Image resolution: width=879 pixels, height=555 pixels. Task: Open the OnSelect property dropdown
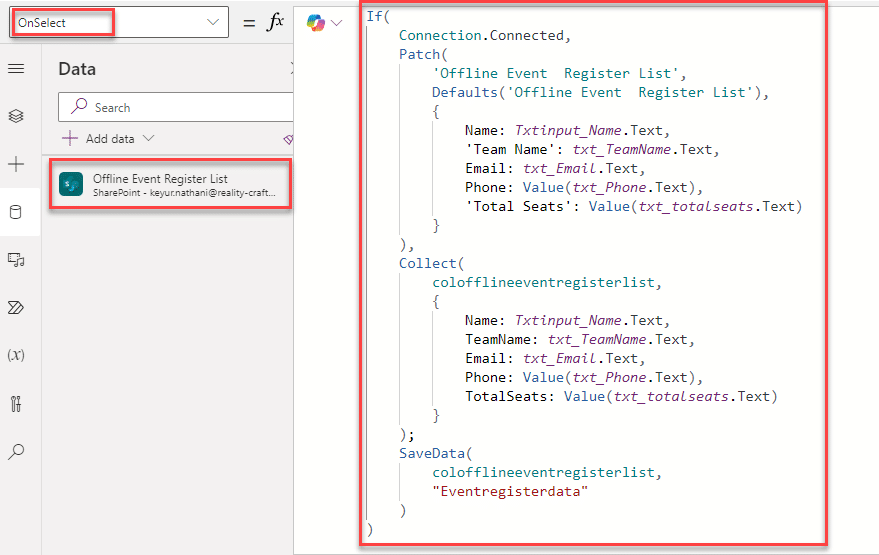tap(213, 22)
